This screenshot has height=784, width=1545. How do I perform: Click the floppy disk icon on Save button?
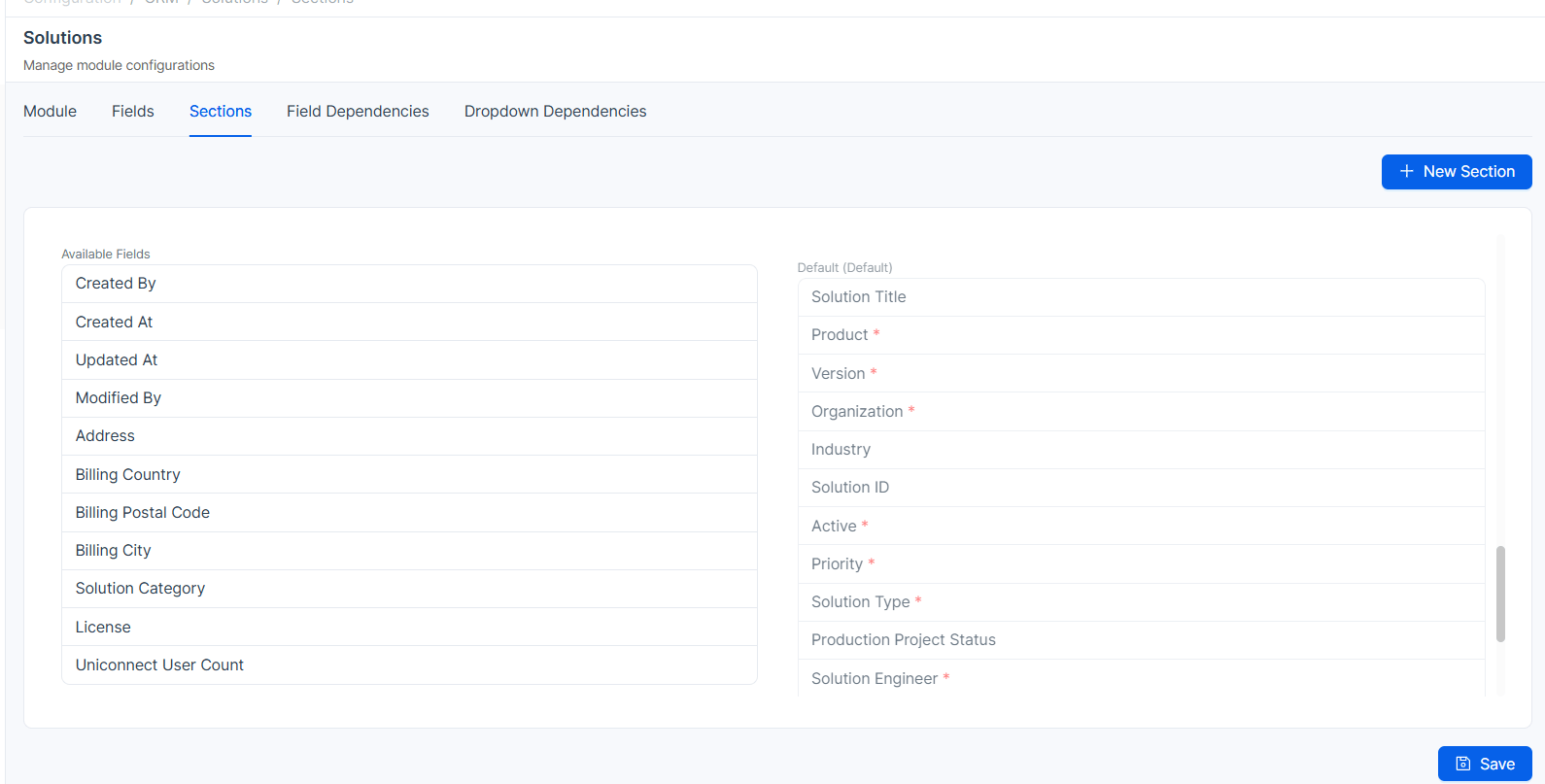(1462, 764)
